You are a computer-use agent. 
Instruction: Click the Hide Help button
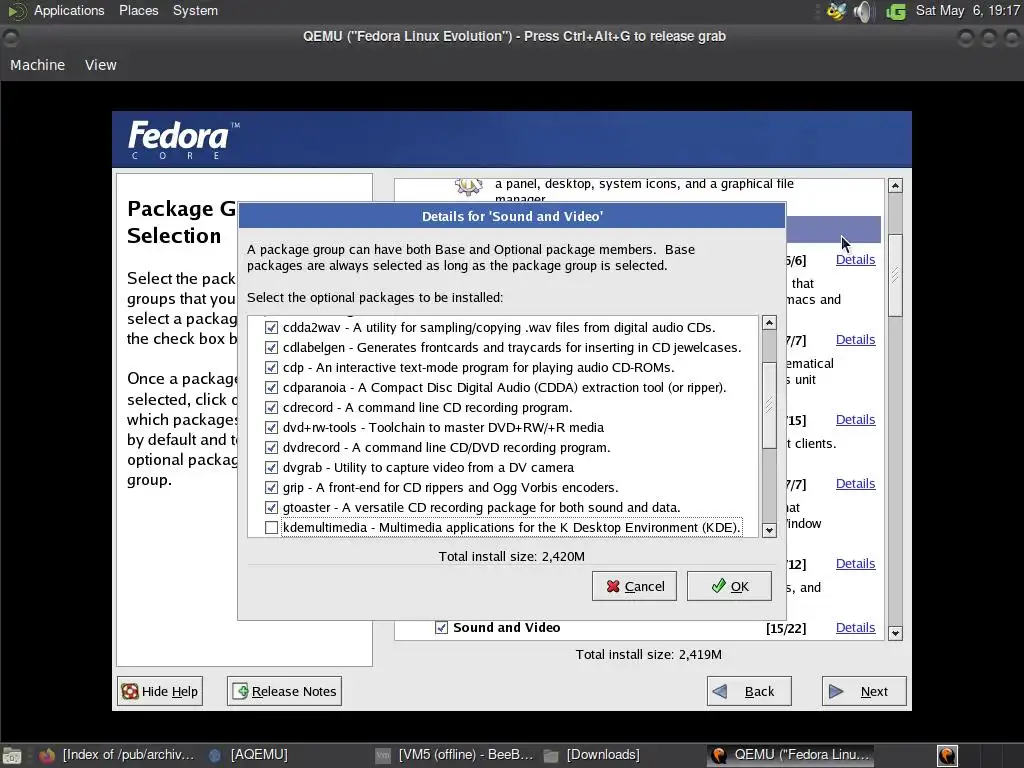pos(160,691)
